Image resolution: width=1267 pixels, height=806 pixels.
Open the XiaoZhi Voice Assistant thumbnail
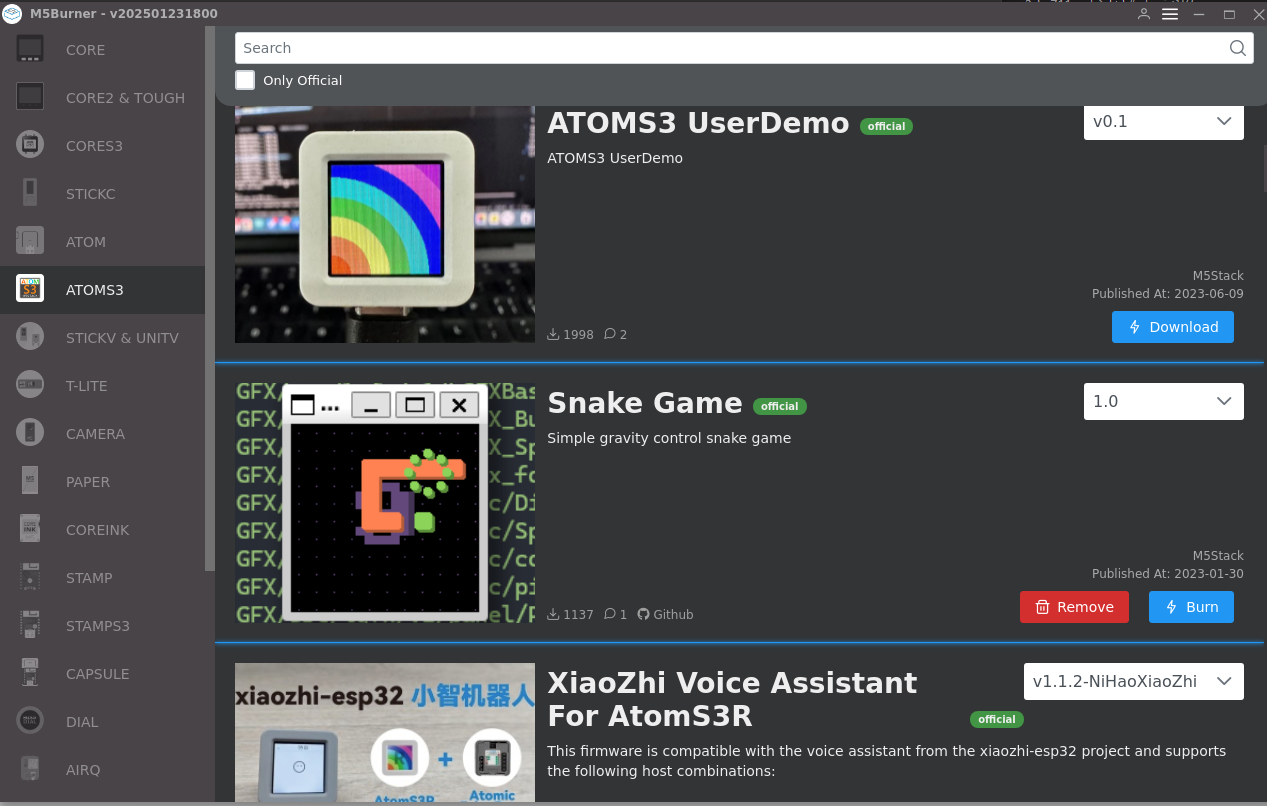385,732
